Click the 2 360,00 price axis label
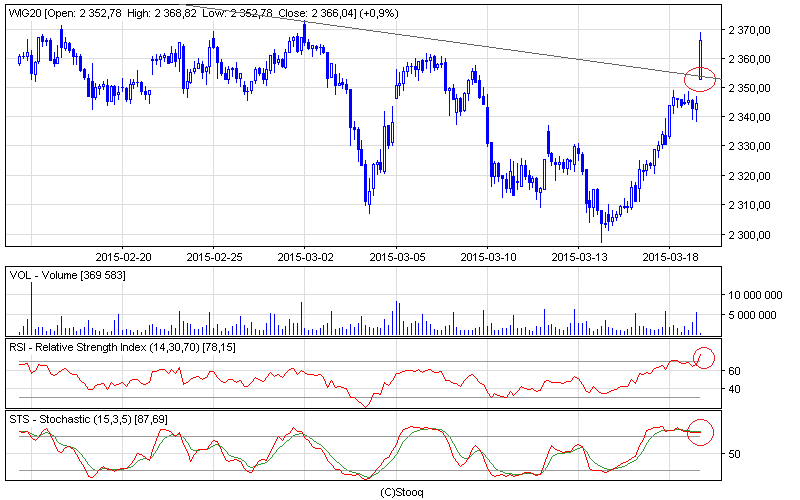800x500 pixels. [x=749, y=59]
